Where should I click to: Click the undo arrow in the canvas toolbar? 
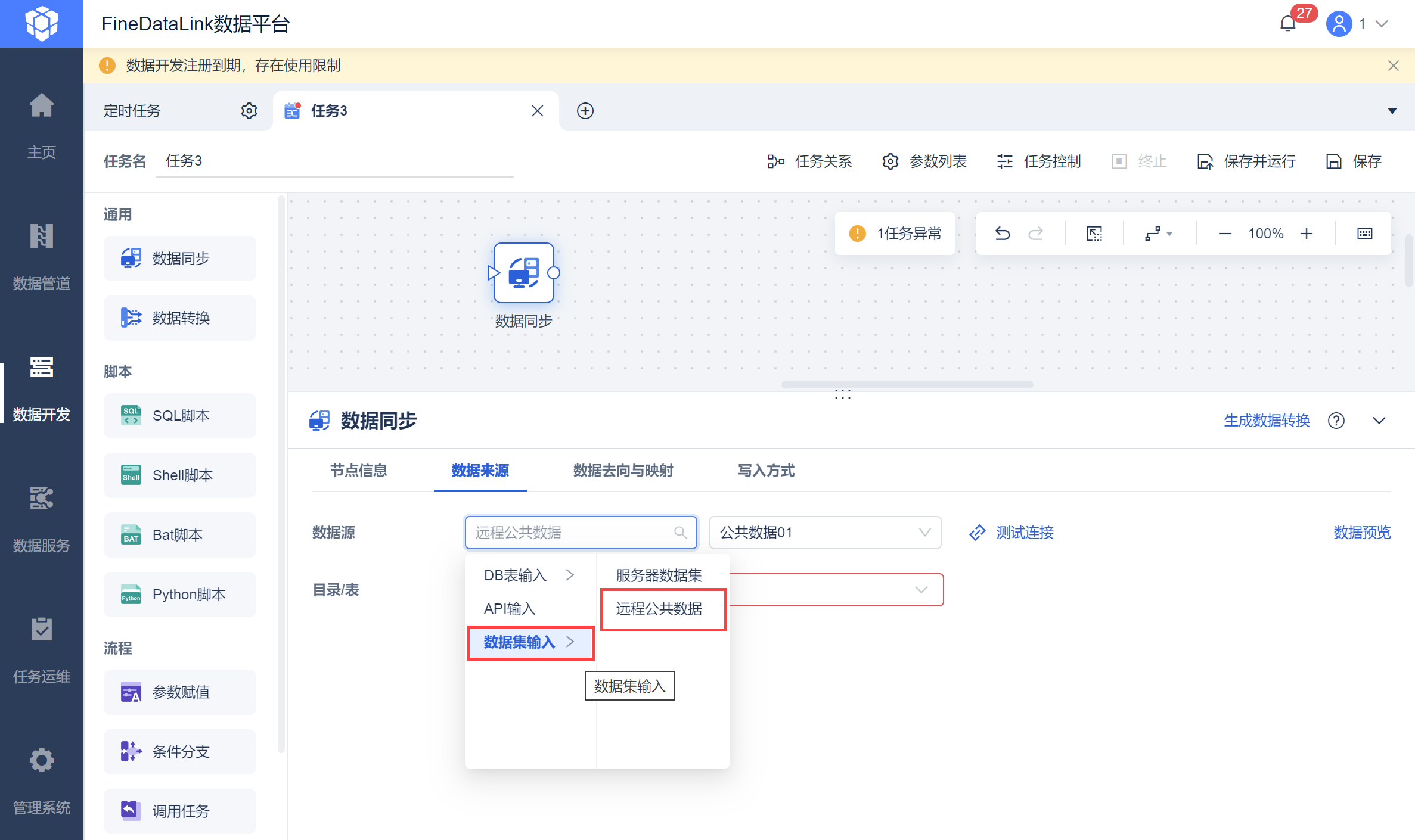coord(1003,234)
